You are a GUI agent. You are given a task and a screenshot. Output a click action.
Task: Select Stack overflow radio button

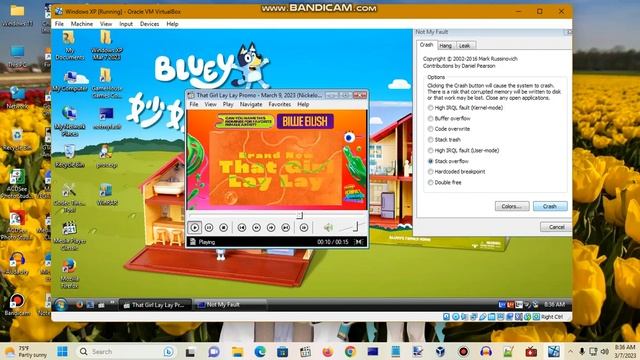[x=430, y=161]
